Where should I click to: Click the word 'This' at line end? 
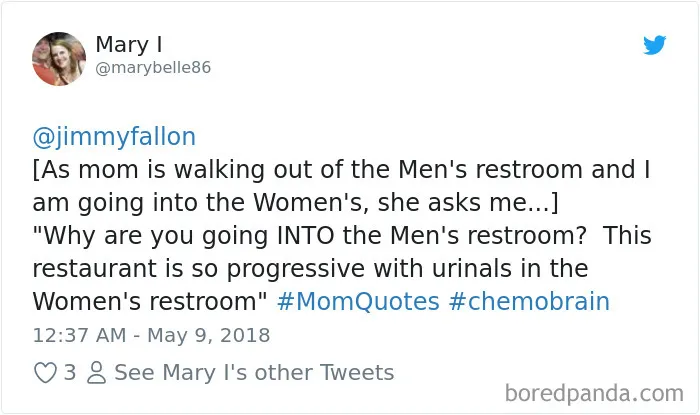[627, 236]
